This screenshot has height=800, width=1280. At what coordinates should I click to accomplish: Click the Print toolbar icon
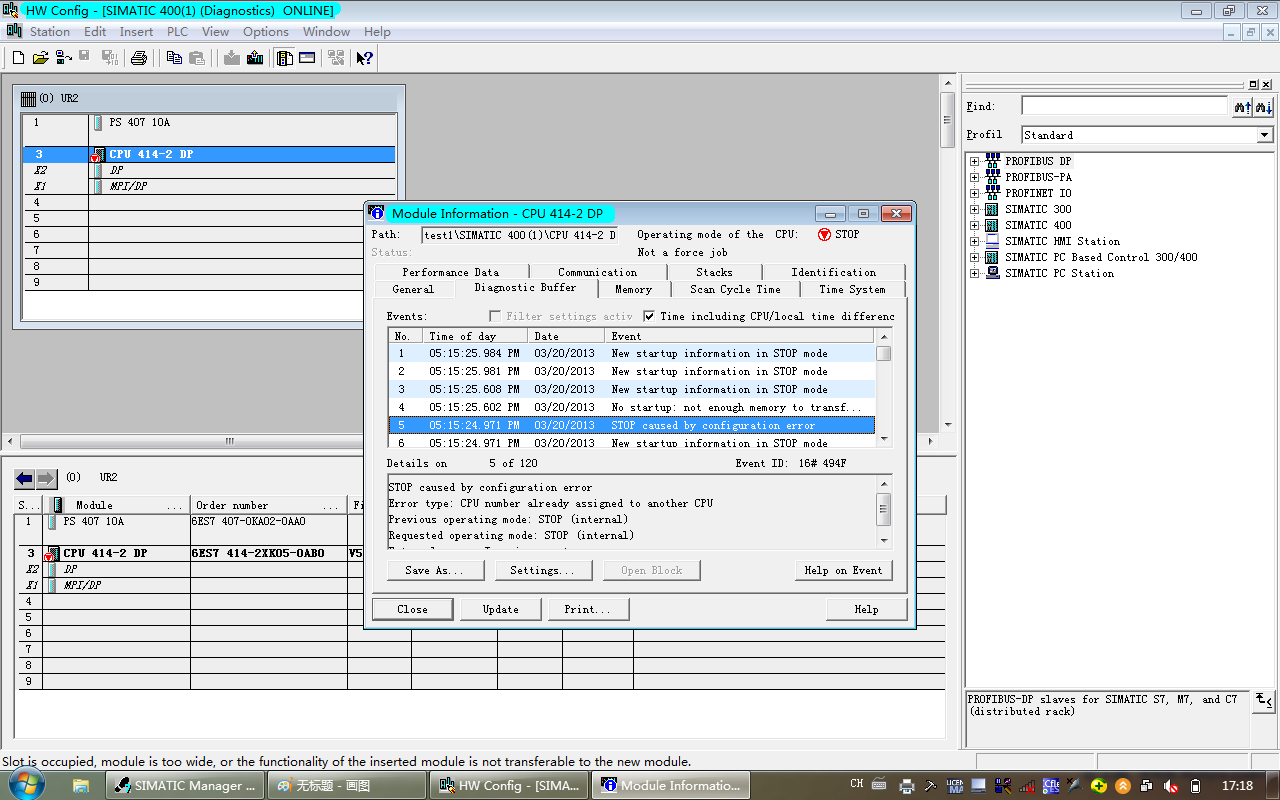(139, 58)
